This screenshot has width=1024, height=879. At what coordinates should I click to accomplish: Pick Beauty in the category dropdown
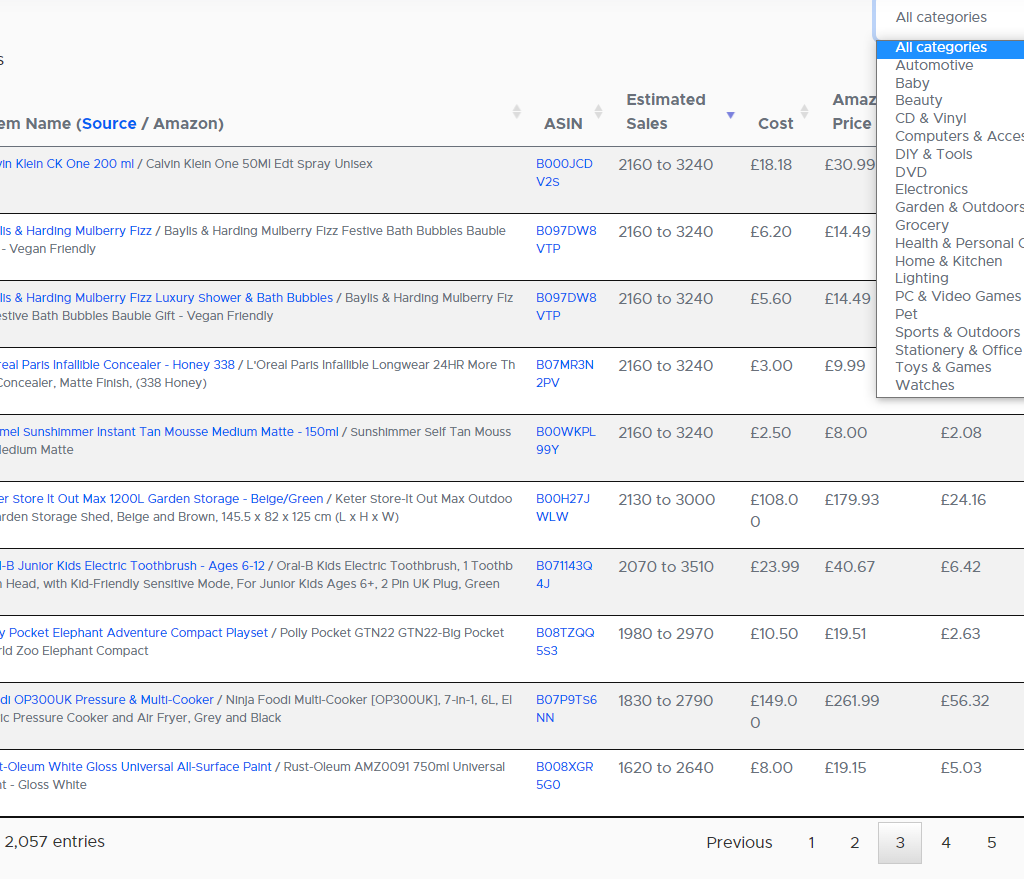918,100
